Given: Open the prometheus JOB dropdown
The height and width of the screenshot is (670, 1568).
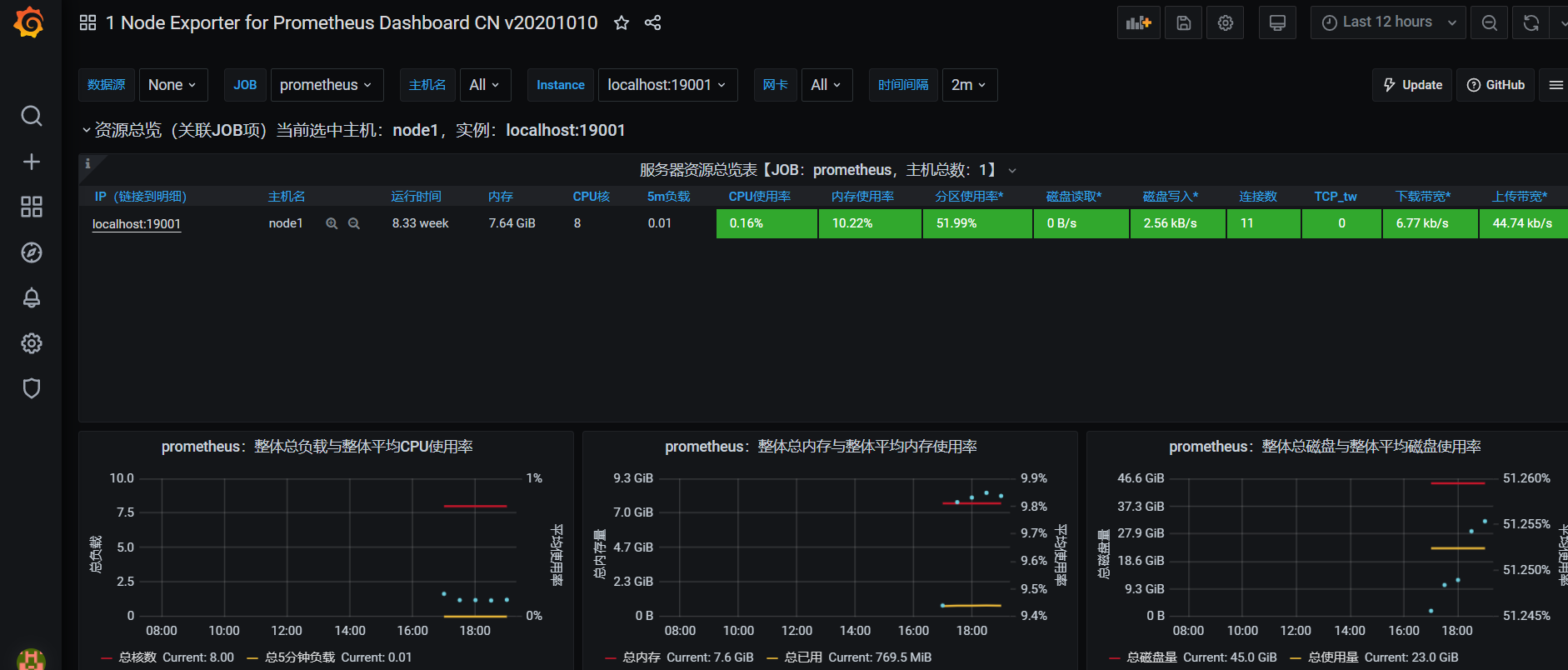Looking at the screenshot, I should click(327, 85).
